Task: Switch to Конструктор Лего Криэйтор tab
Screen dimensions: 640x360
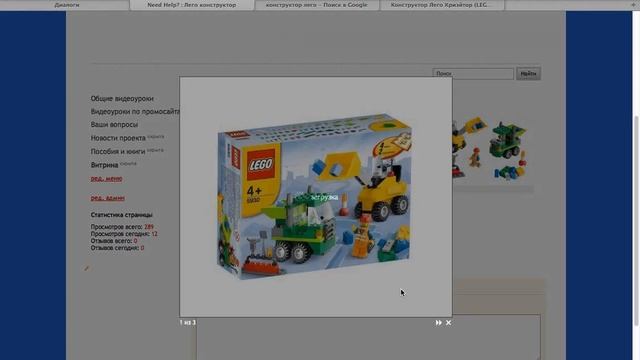Action: pyautogui.click(x=442, y=5)
